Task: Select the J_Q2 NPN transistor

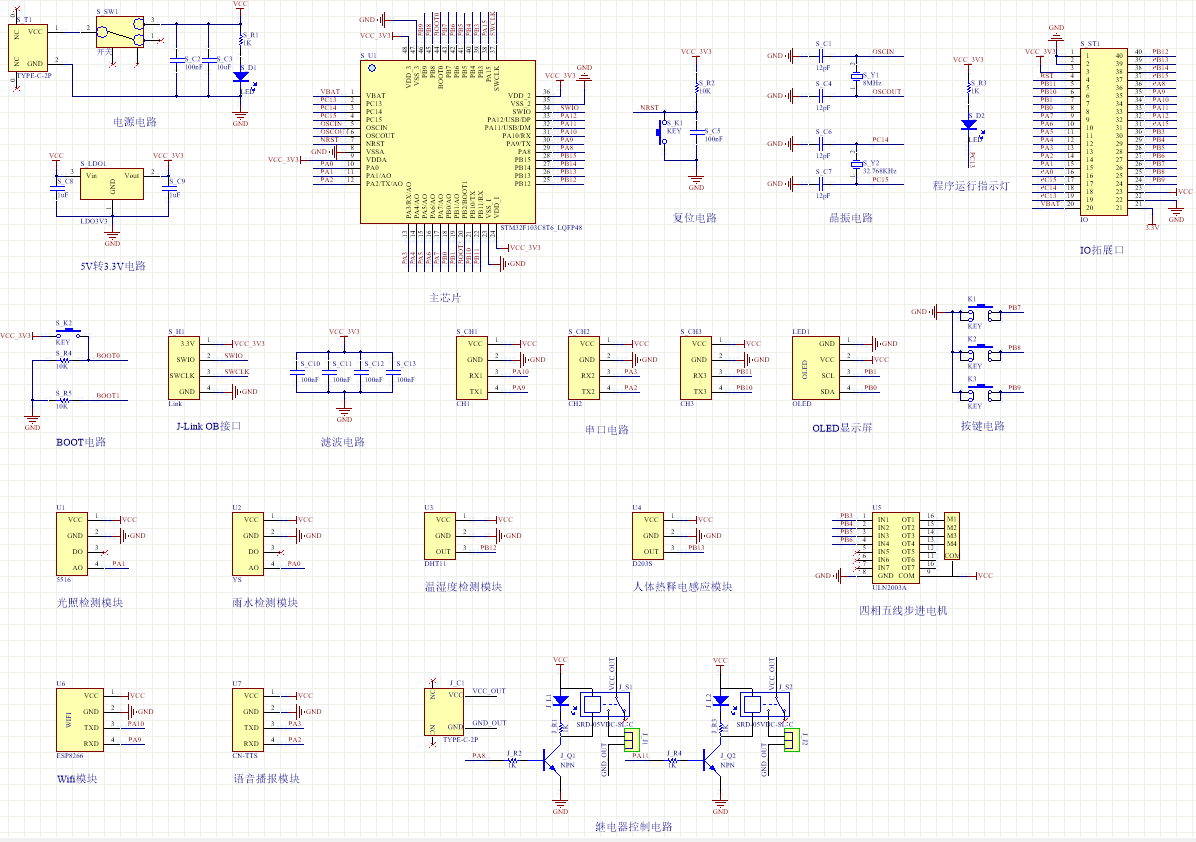Action: click(x=711, y=760)
